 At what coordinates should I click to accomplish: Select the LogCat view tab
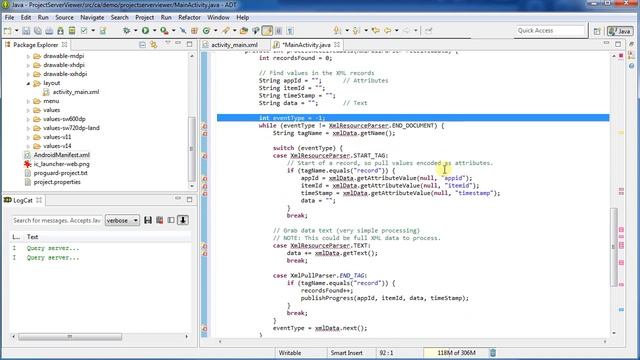[x=22, y=200]
